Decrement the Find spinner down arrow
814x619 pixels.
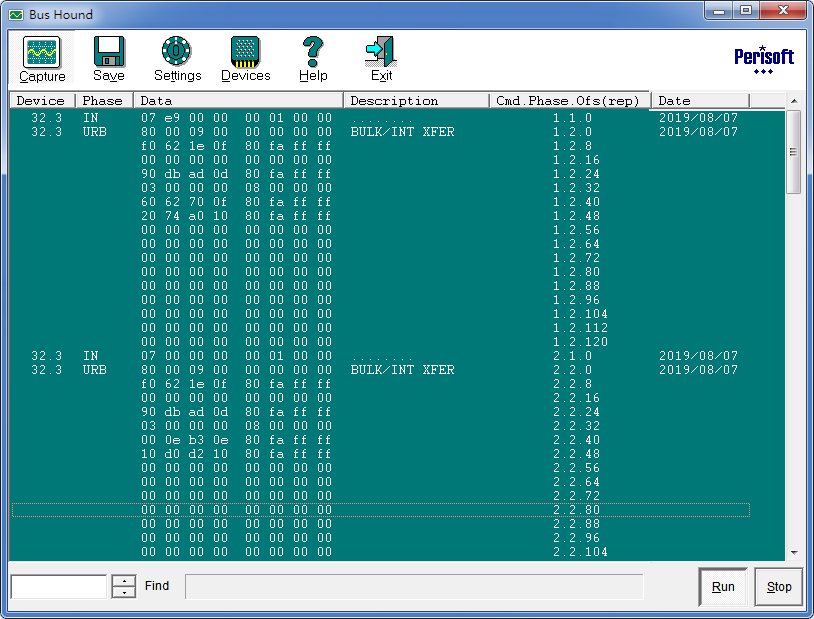[123, 592]
